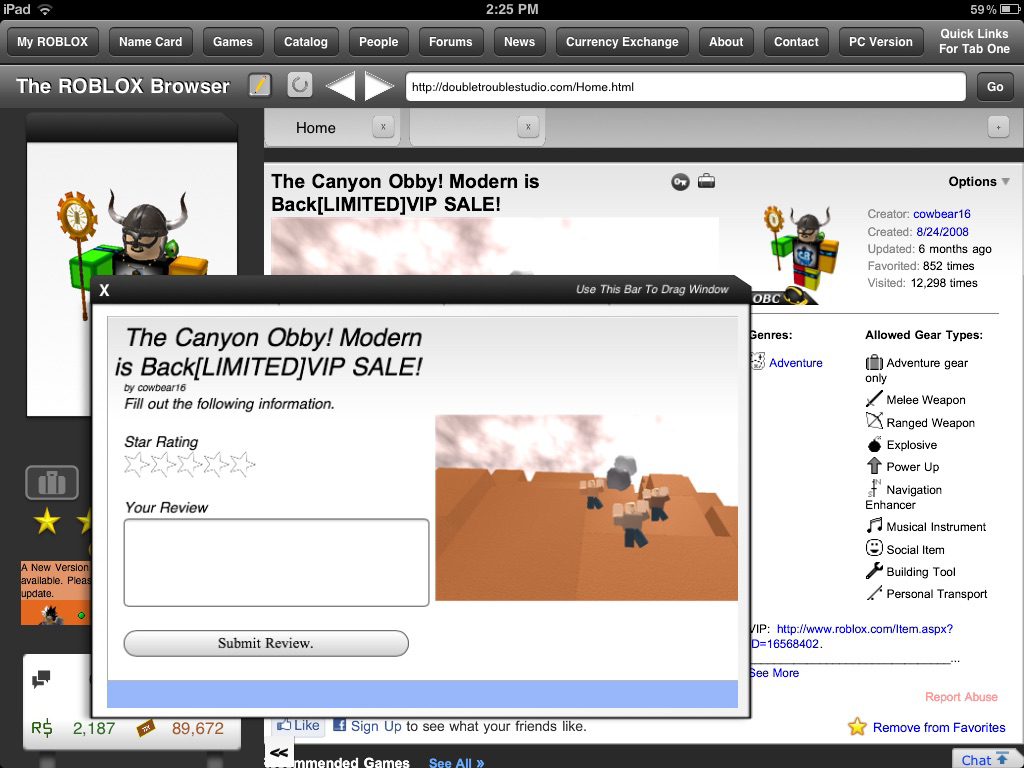The height and width of the screenshot is (768, 1024).
Task: Open the chat bubbles icon in the left panel
Action: click(41, 679)
